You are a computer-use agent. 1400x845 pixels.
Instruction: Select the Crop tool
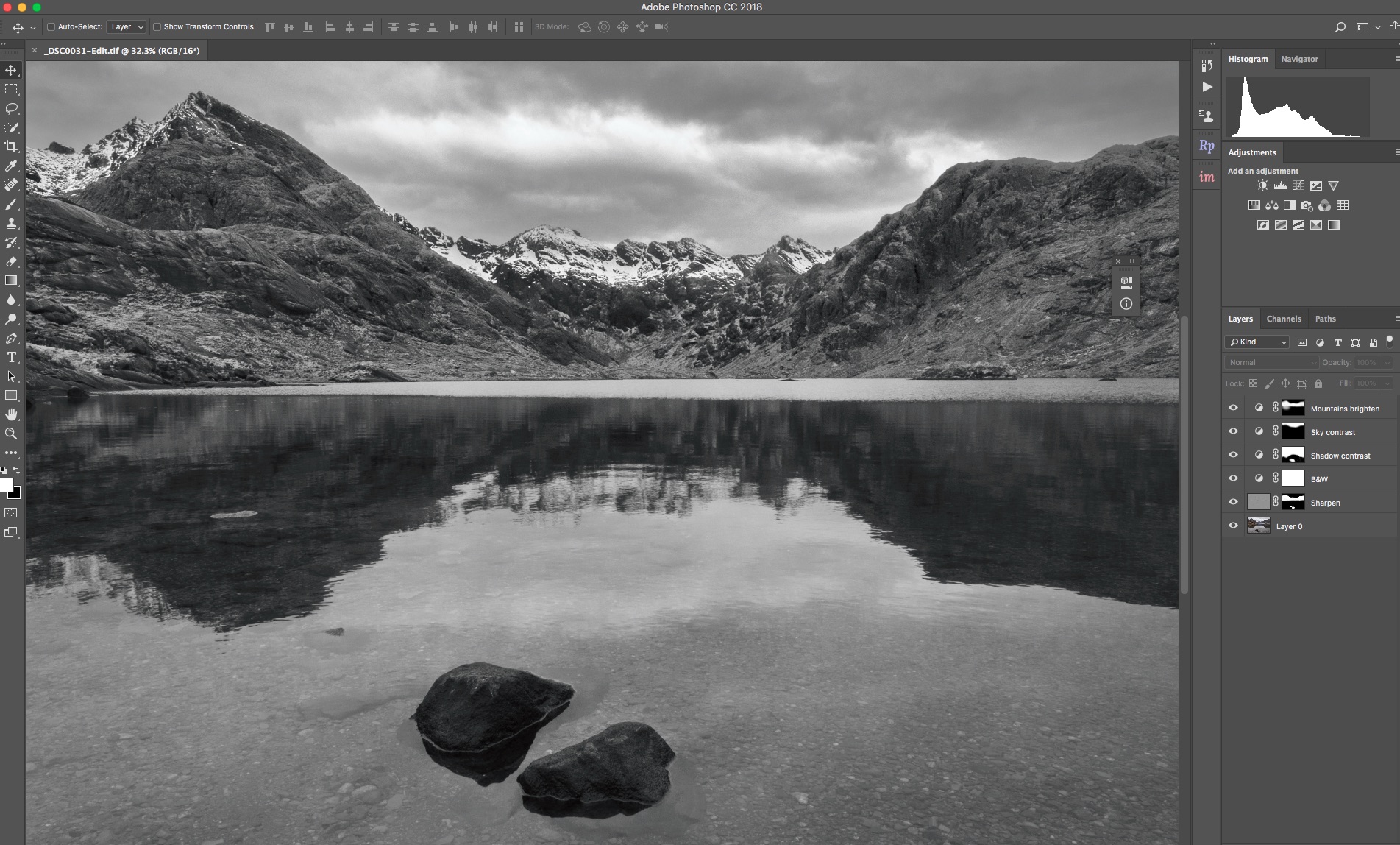click(x=11, y=146)
